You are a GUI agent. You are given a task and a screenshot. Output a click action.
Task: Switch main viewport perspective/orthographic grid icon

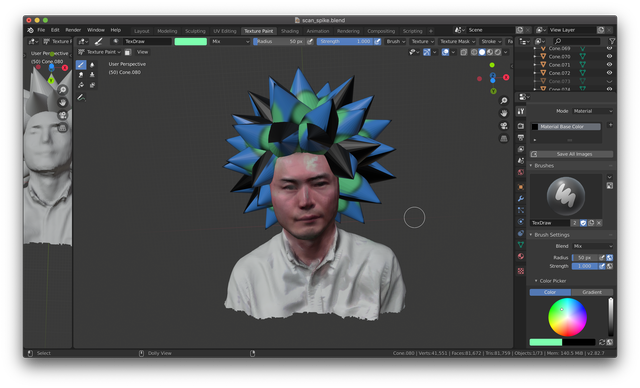tap(504, 138)
